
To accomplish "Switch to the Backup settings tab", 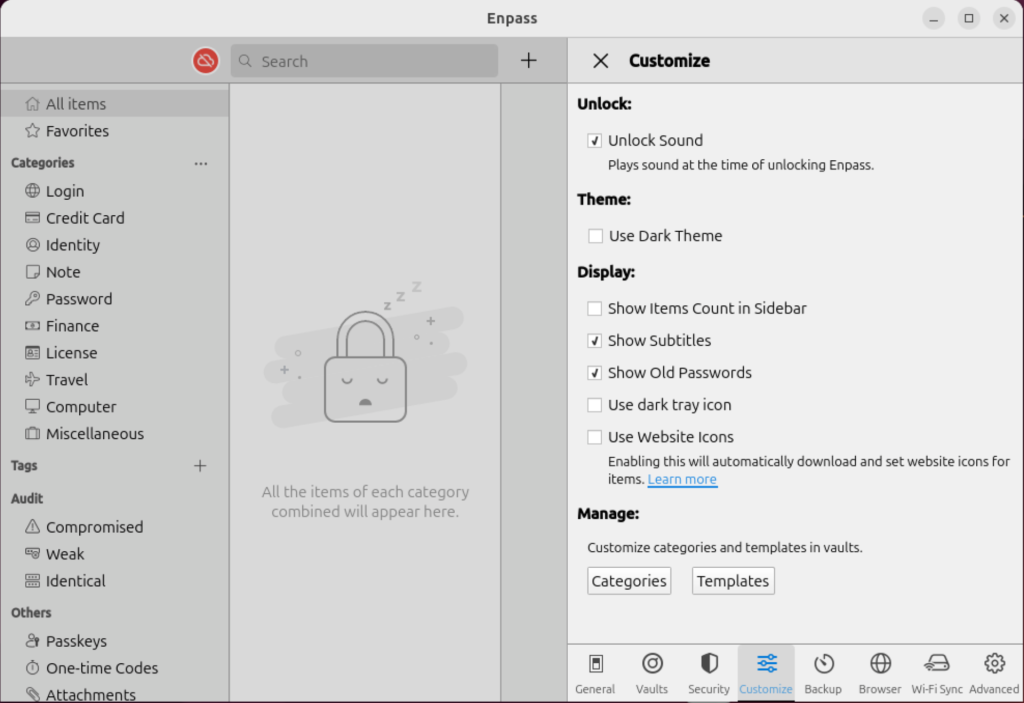I will point(823,672).
